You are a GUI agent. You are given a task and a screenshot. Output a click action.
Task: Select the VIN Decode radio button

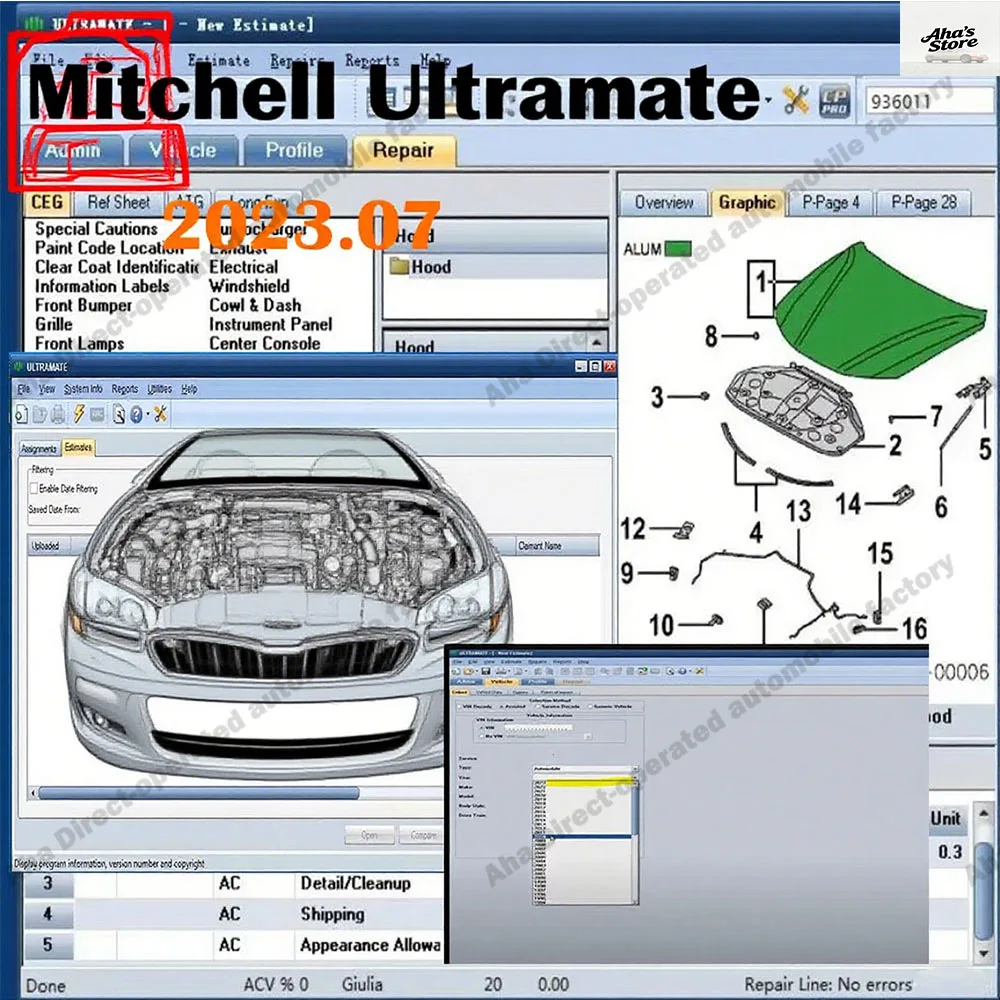460,707
